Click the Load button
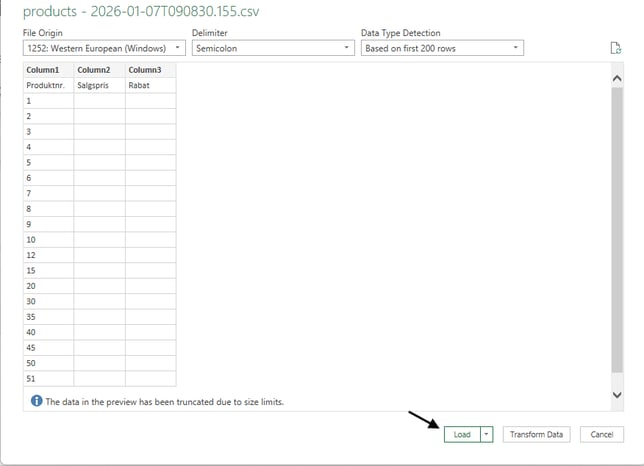The width and height of the screenshot is (644, 466). (x=461, y=434)
